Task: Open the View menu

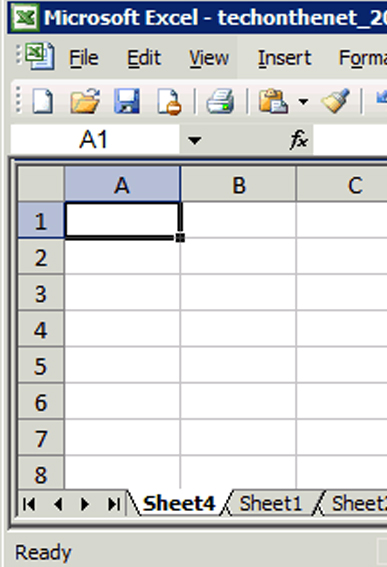Action: tap(209, 58)
